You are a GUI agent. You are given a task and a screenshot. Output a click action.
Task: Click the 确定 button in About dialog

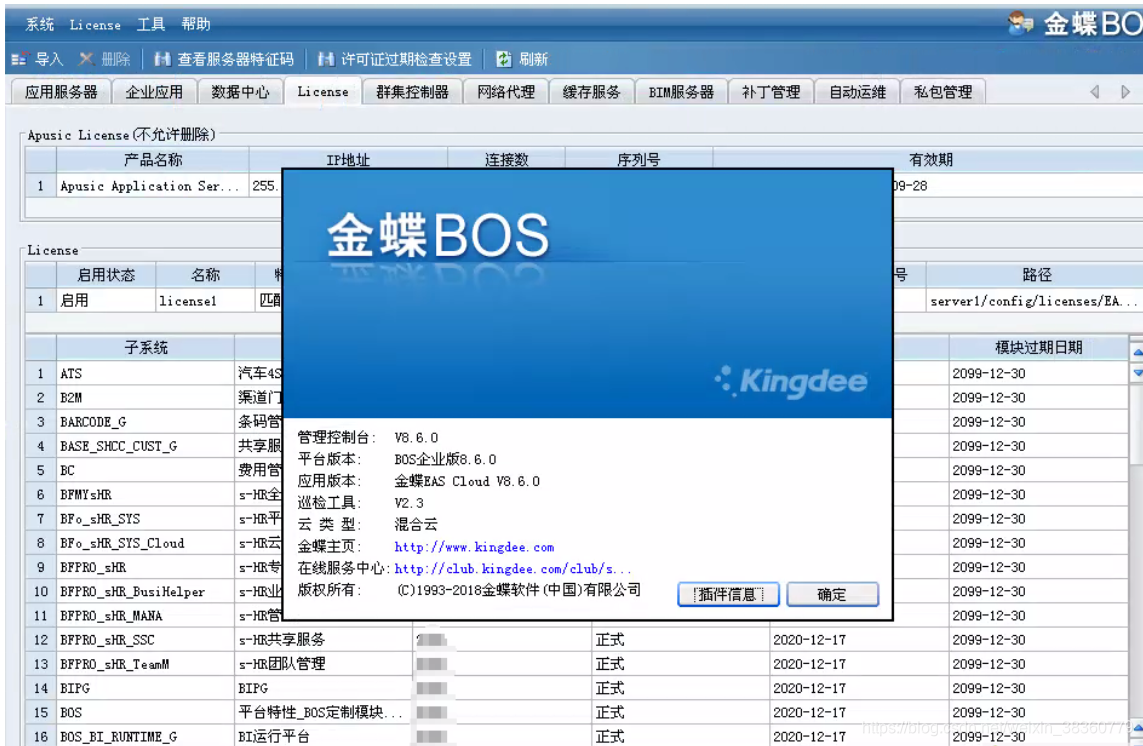click(832, 594)
